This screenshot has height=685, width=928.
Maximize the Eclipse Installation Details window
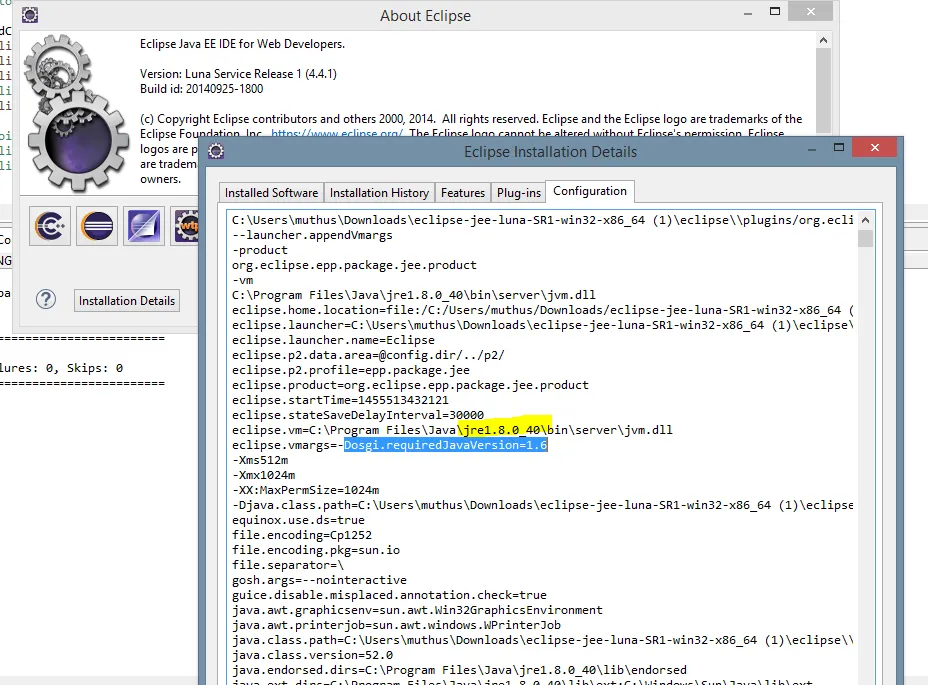839,147
